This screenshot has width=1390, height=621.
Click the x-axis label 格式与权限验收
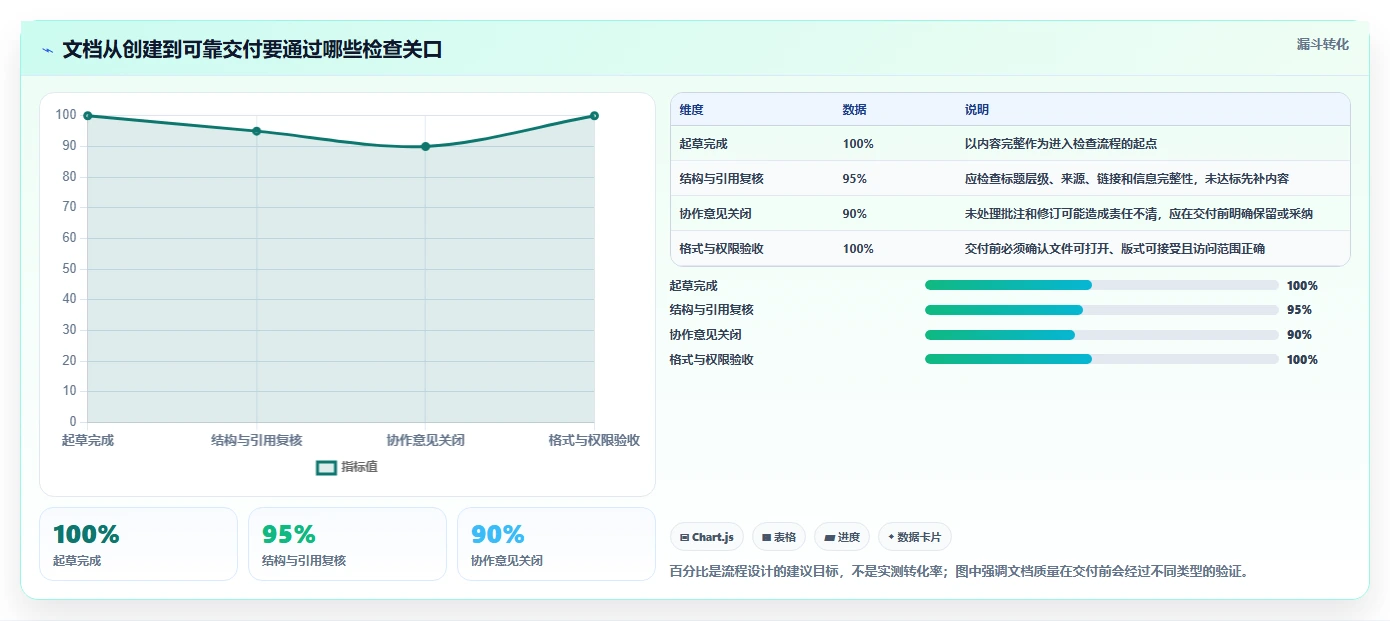coord(594,440)
